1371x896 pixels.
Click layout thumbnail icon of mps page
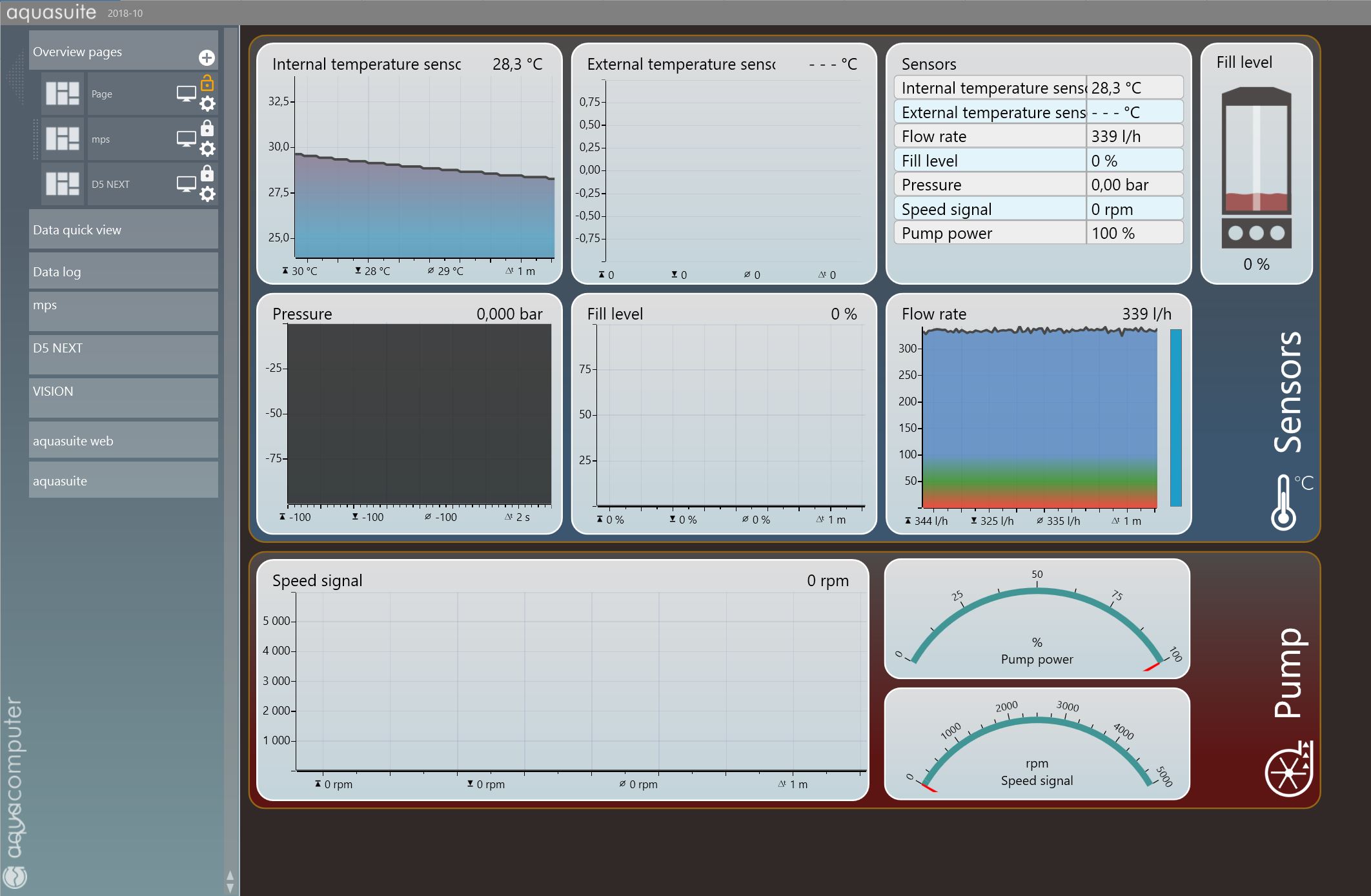click(63, 139)
